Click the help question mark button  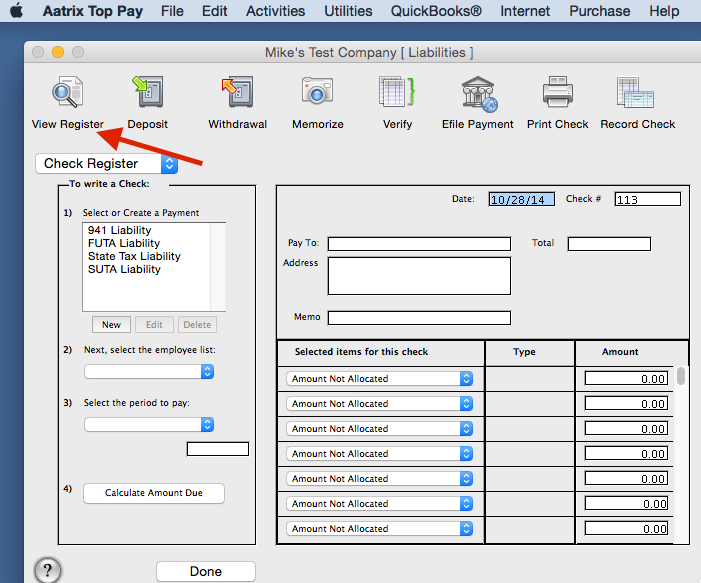(48, 570)
